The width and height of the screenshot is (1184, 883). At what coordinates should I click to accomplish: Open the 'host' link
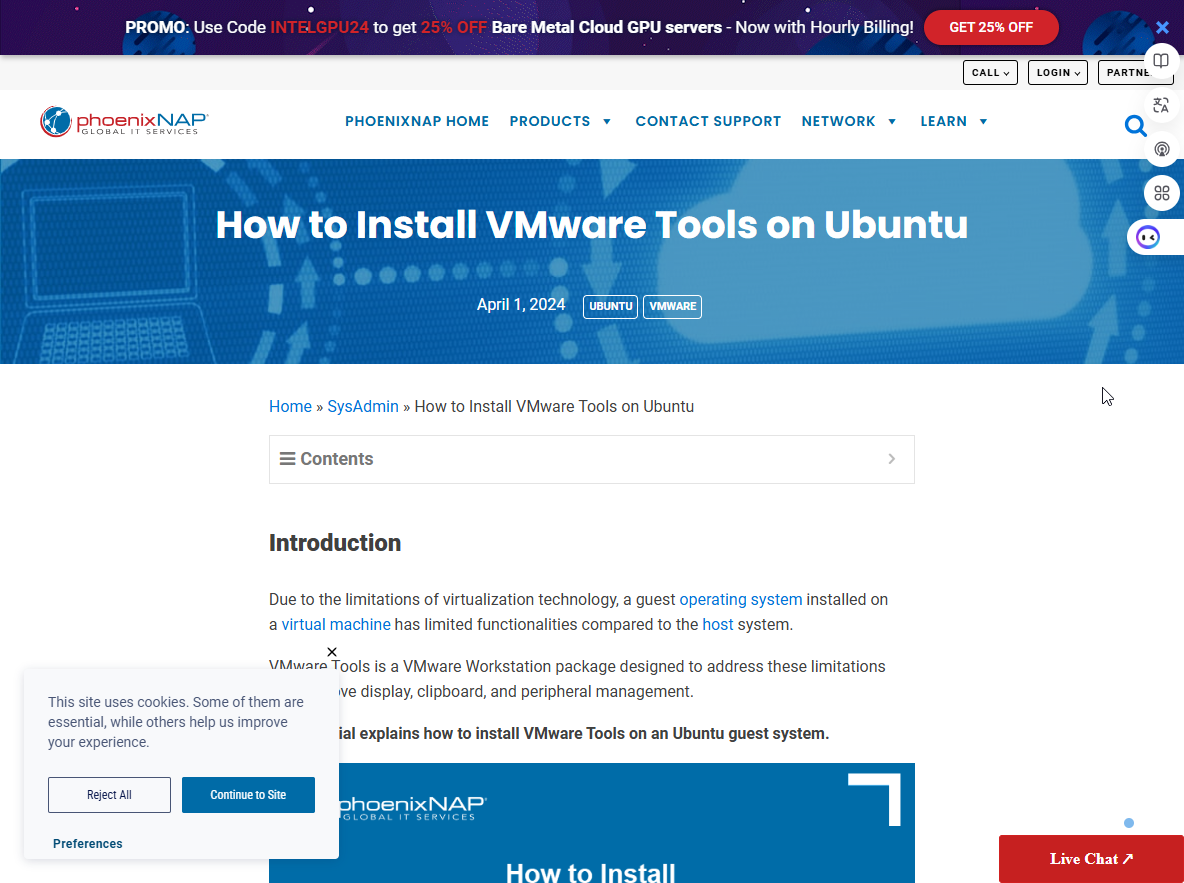pyautogui.click(x=717, y=625)
